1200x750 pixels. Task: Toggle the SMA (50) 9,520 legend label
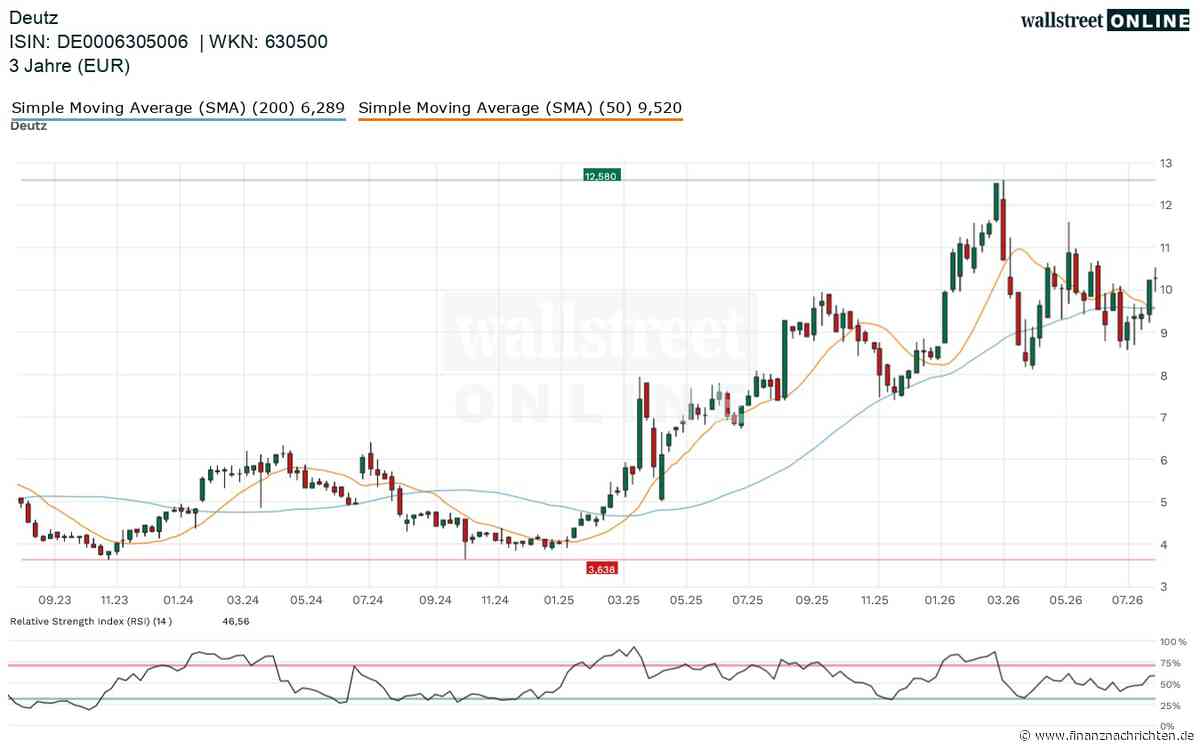(x=520, y=108)
